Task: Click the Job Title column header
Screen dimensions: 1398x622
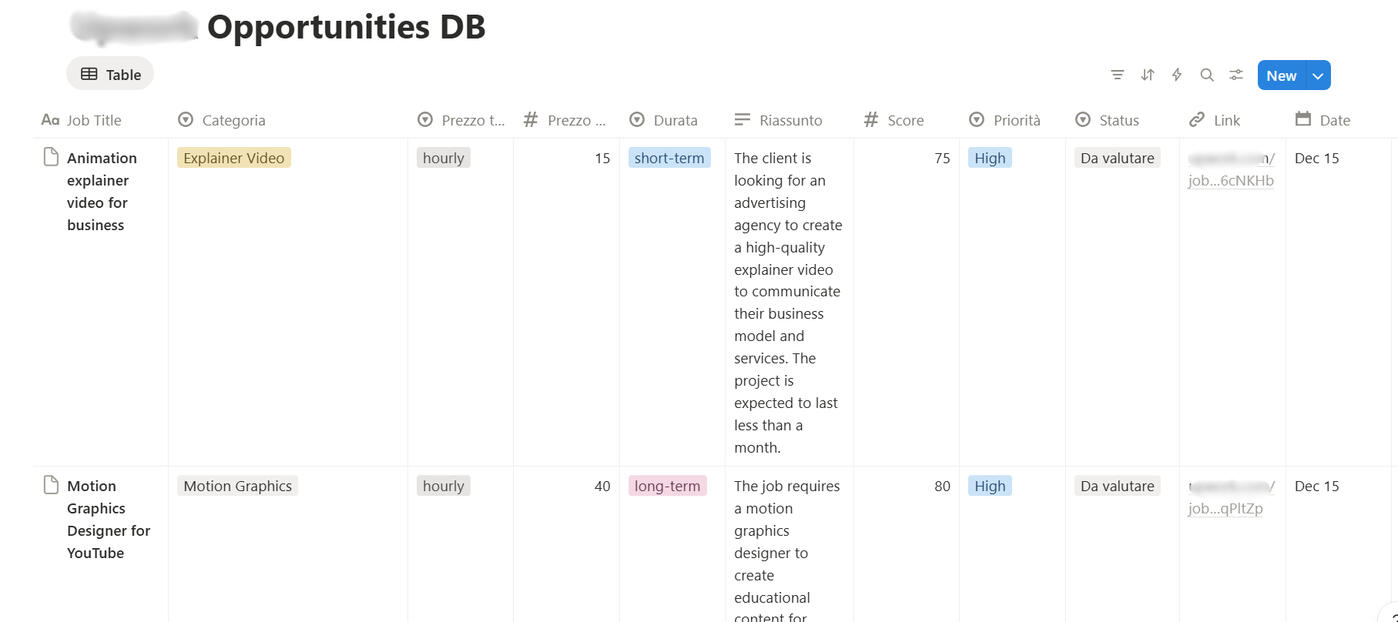Action: (x=93, y=120)
